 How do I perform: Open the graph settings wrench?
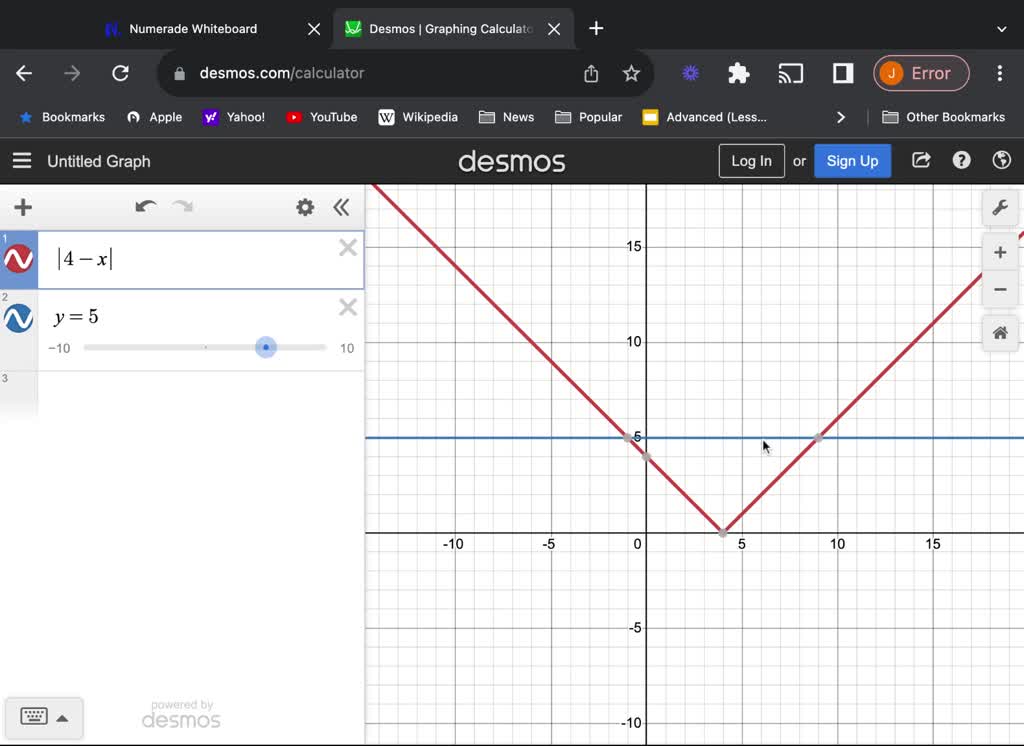coord(1000,207)
